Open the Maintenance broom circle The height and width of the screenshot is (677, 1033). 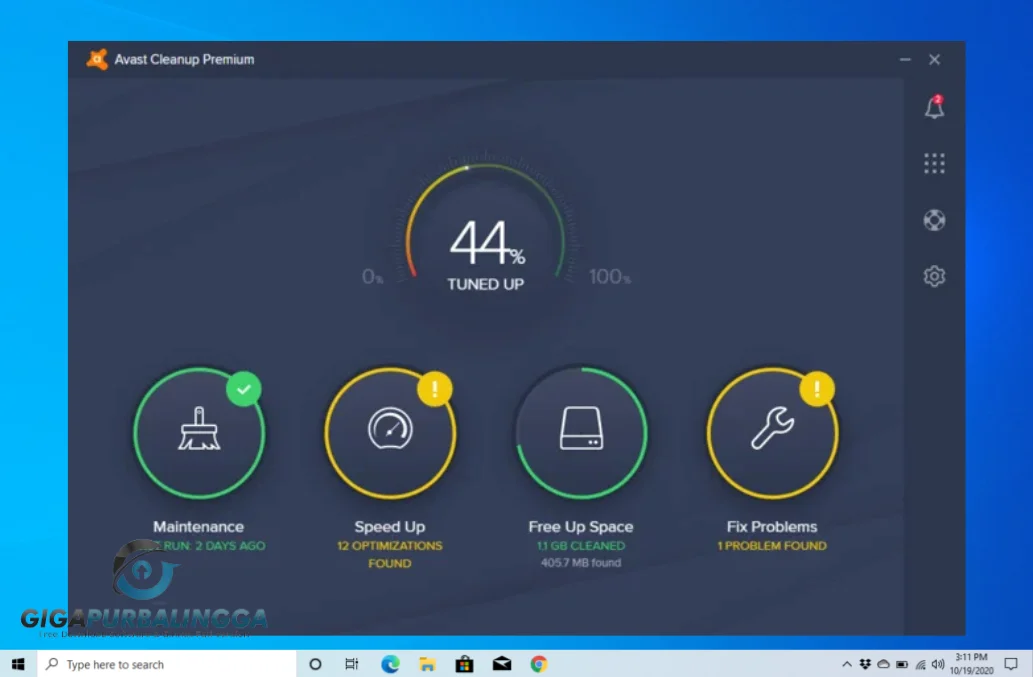tap(199, 433)
